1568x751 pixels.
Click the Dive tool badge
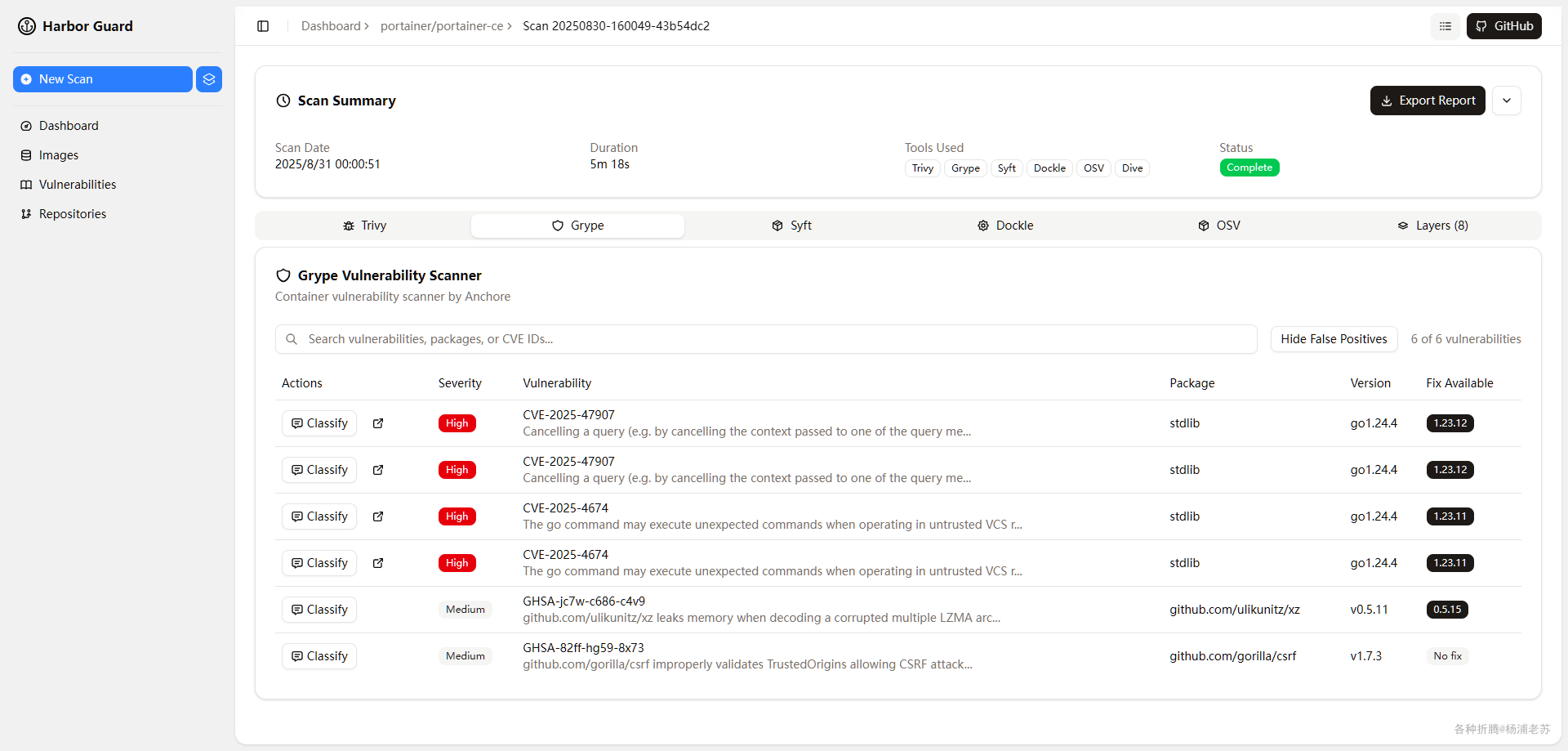1132,168
